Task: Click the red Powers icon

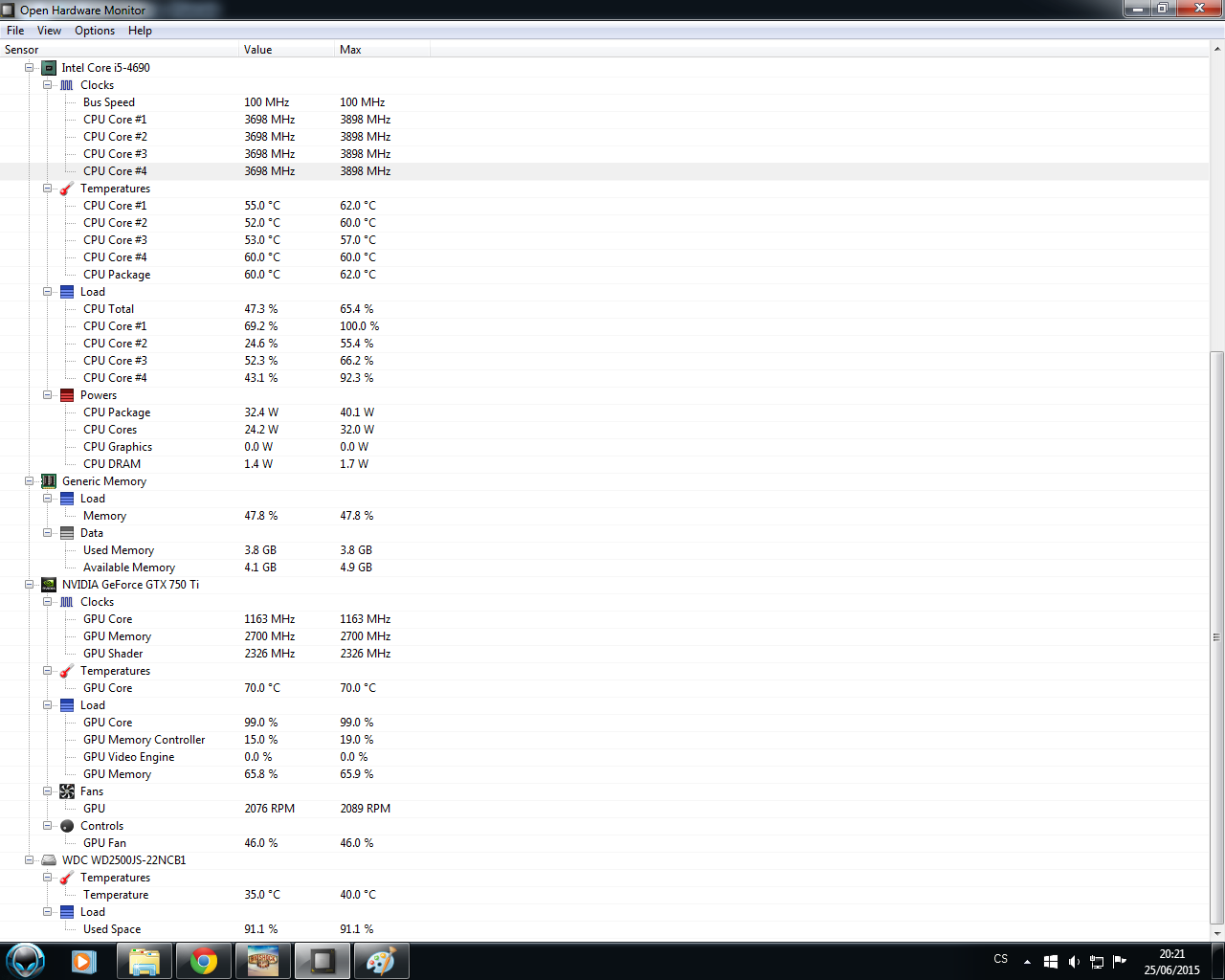Action: click(67, 395)
